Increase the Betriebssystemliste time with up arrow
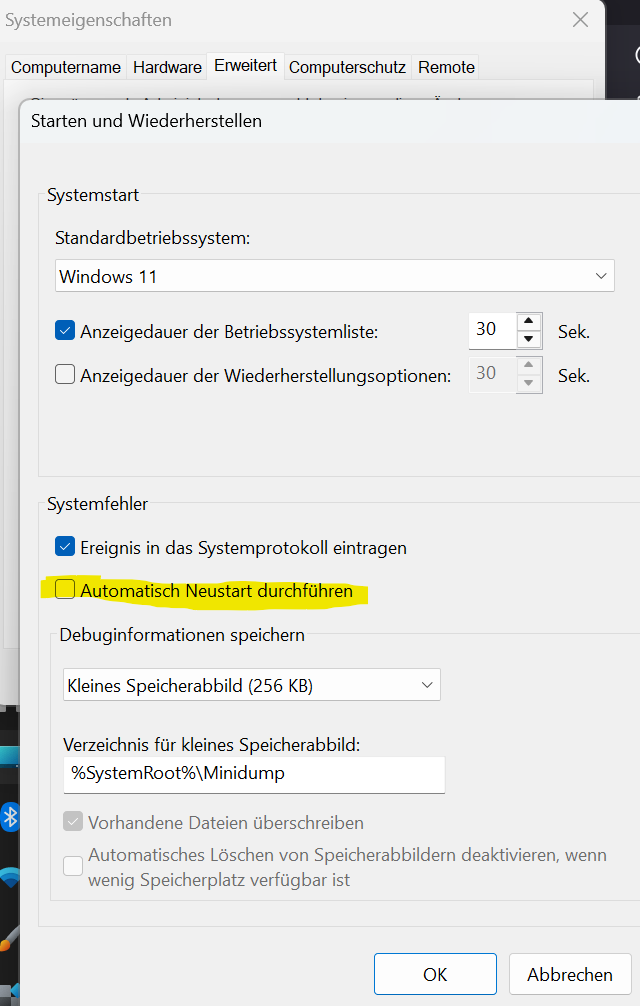The image size is (640, 1006). coord(529,322)
